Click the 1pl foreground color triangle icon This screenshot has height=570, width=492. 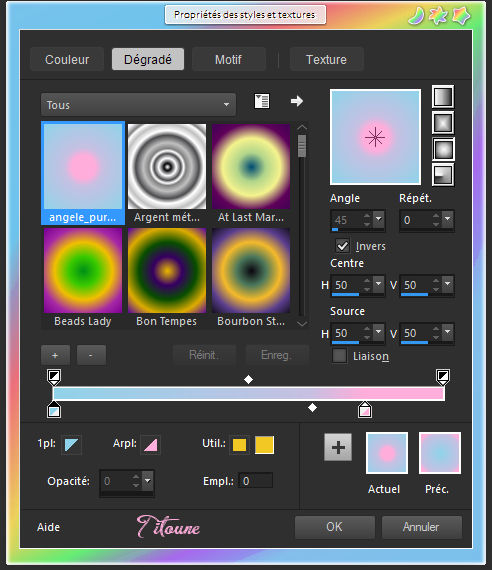tap(71, 445)
